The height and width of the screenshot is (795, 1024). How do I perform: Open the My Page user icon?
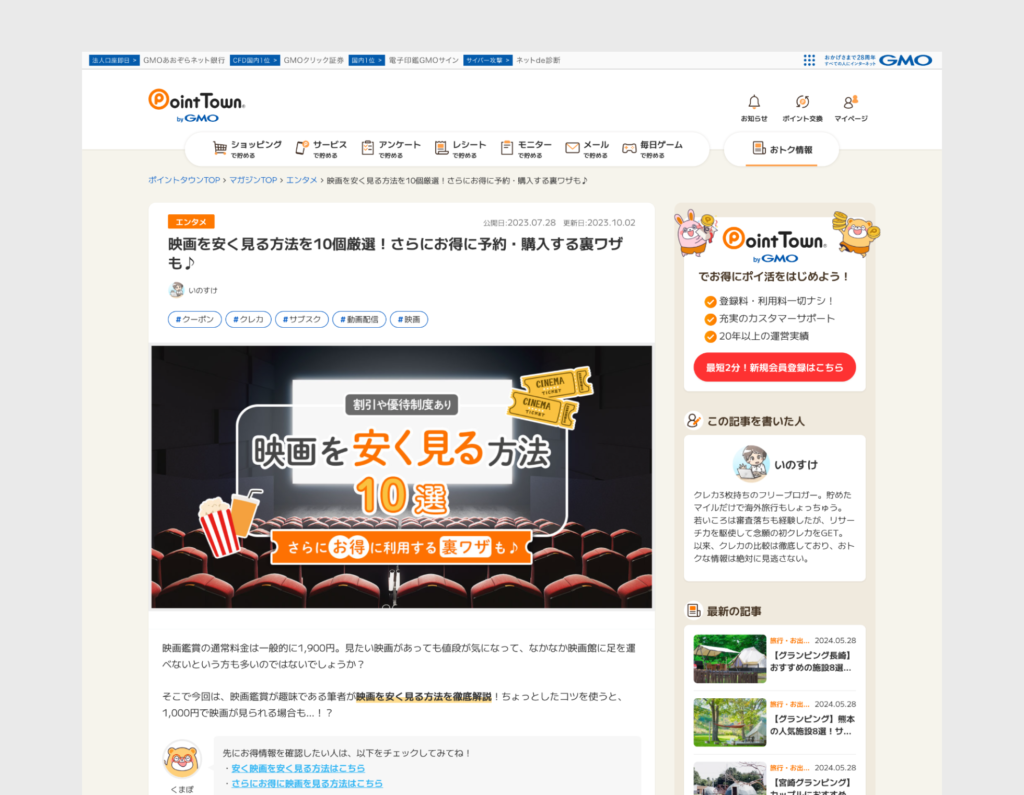tap(850, 102)
